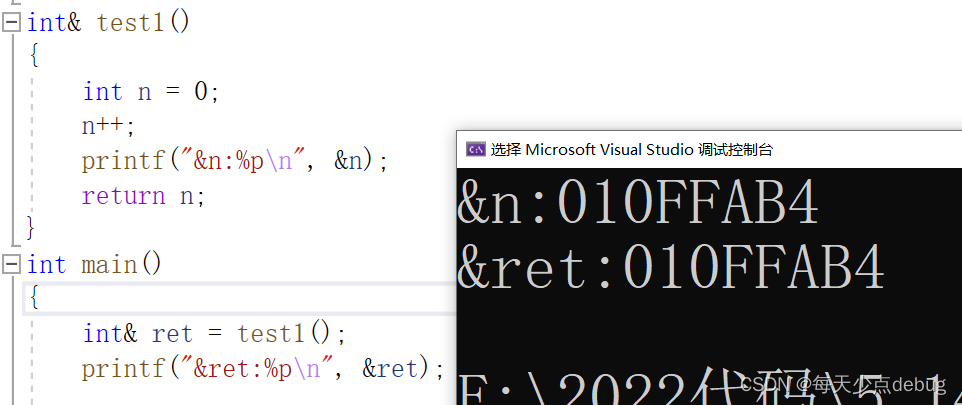
Task: Click the "int main()" declaration line
Action: (x=94, y=265)
